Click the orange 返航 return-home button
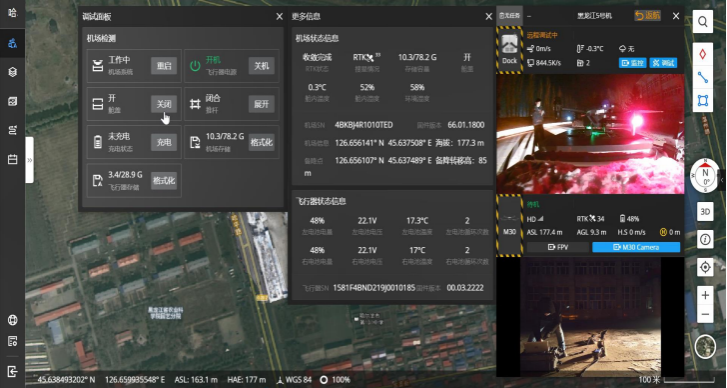 [x=647, y=15]
